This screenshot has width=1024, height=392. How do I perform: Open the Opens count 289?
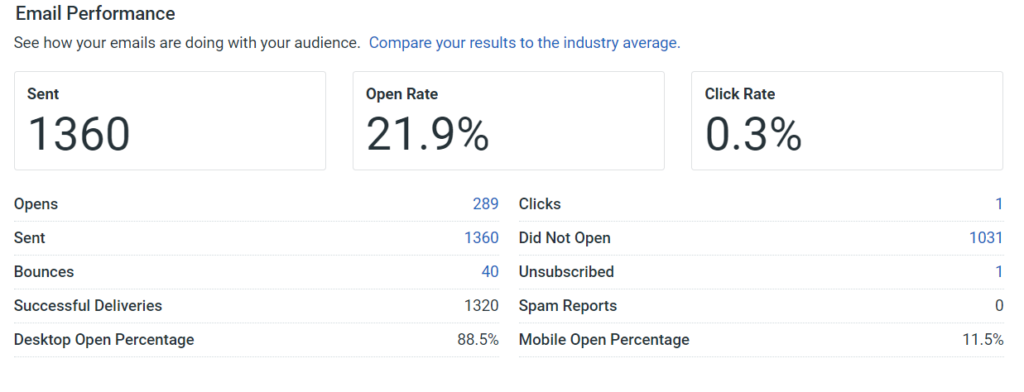(x=485, y=204)
